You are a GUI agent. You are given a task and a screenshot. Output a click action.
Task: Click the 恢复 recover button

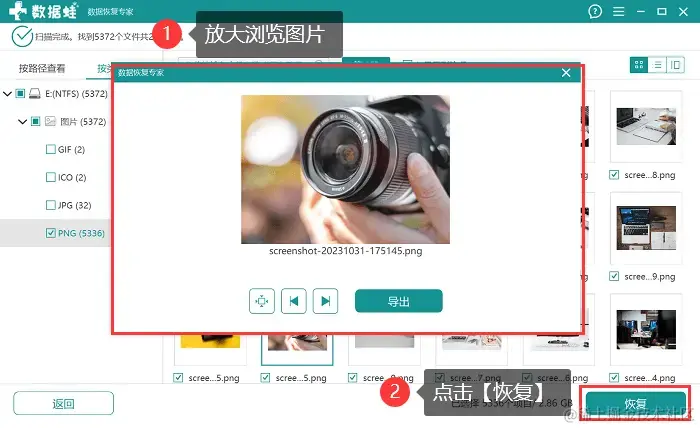(636, 404)
